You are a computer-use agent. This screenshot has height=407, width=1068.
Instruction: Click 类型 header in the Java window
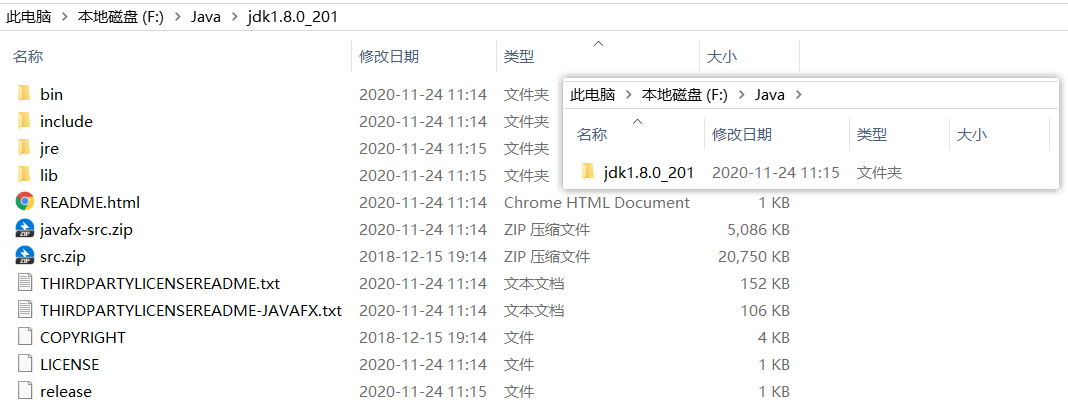click(x=872, y=135)
